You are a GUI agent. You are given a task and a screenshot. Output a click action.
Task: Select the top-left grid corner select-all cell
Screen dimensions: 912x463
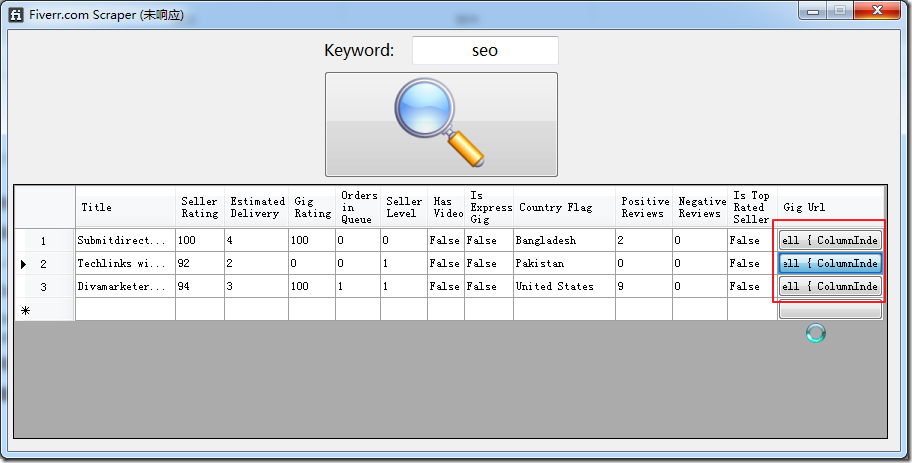coord(45,207)
